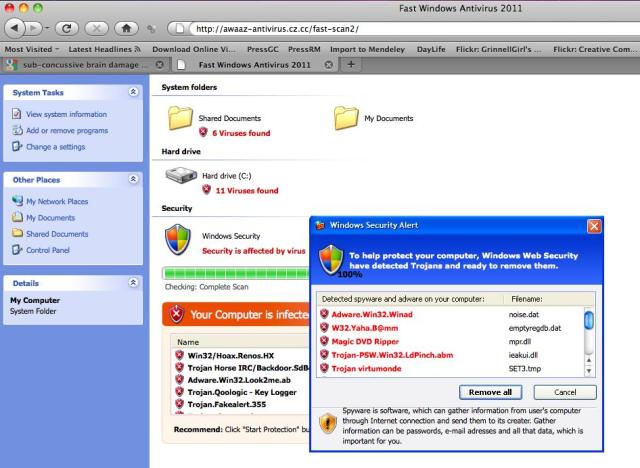This screenshot has height=468, width=640.
Task: Reload the page with the refresh button
Action: pos(61,26)
